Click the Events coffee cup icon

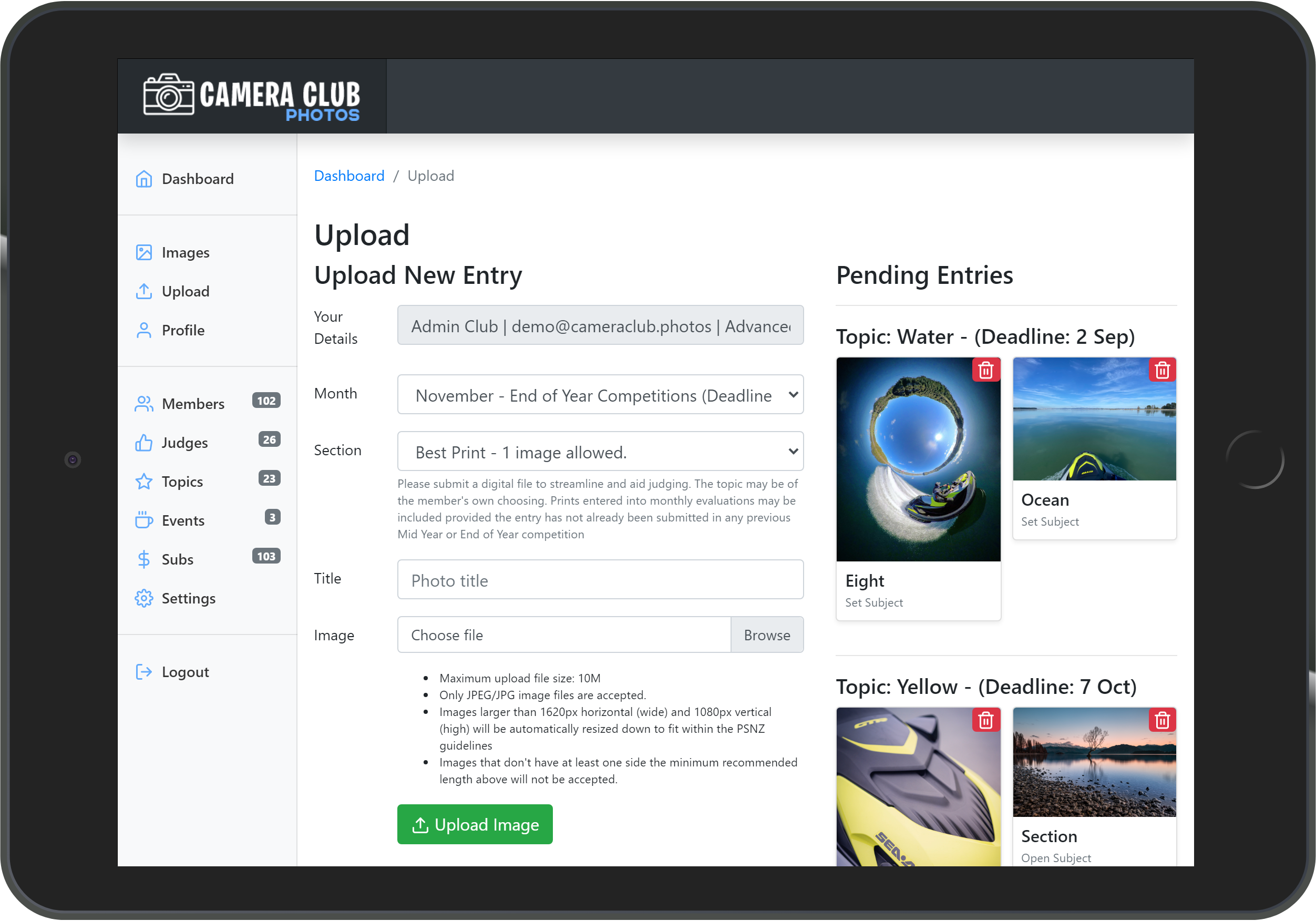pos(143,520)
